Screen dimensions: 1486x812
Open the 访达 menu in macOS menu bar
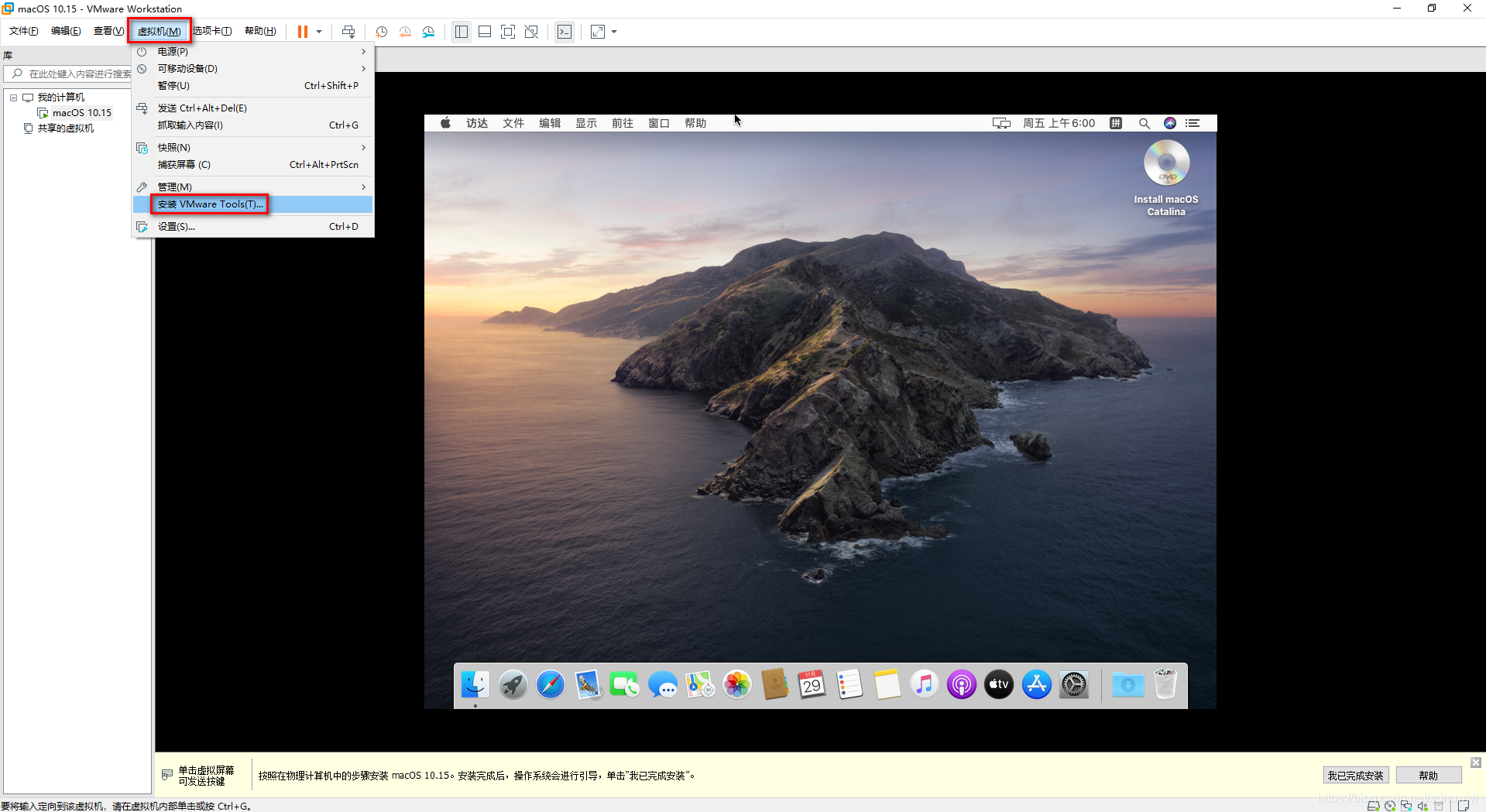tap(477, 123)
